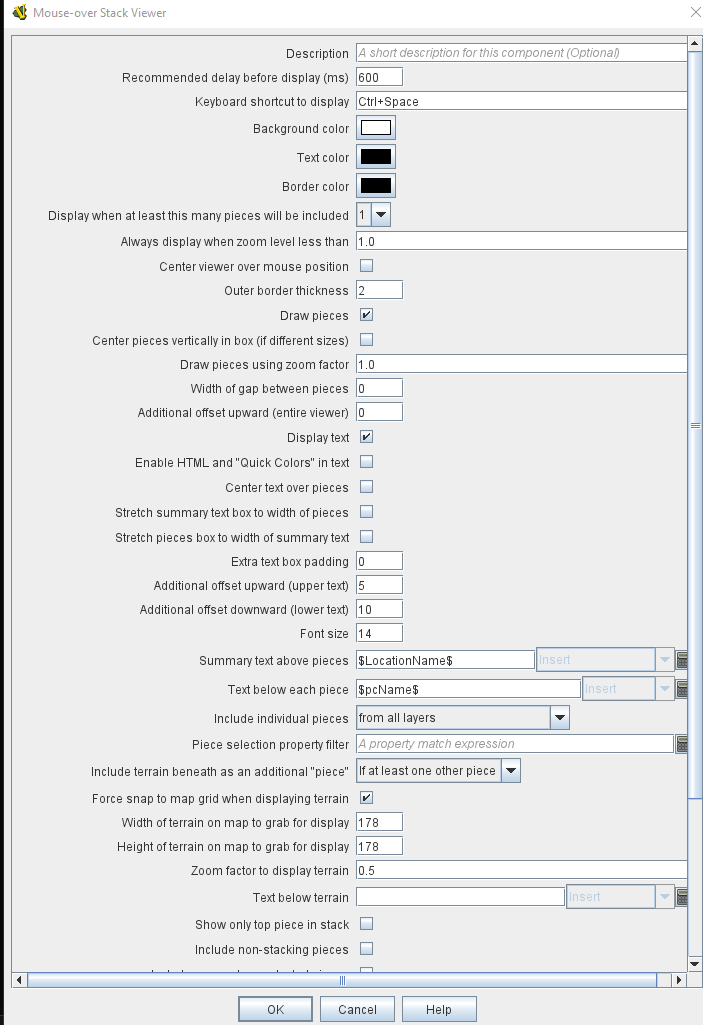
Task: Click Height of terrain on map field
Action: pyautogui.click(x=379, y=847)
